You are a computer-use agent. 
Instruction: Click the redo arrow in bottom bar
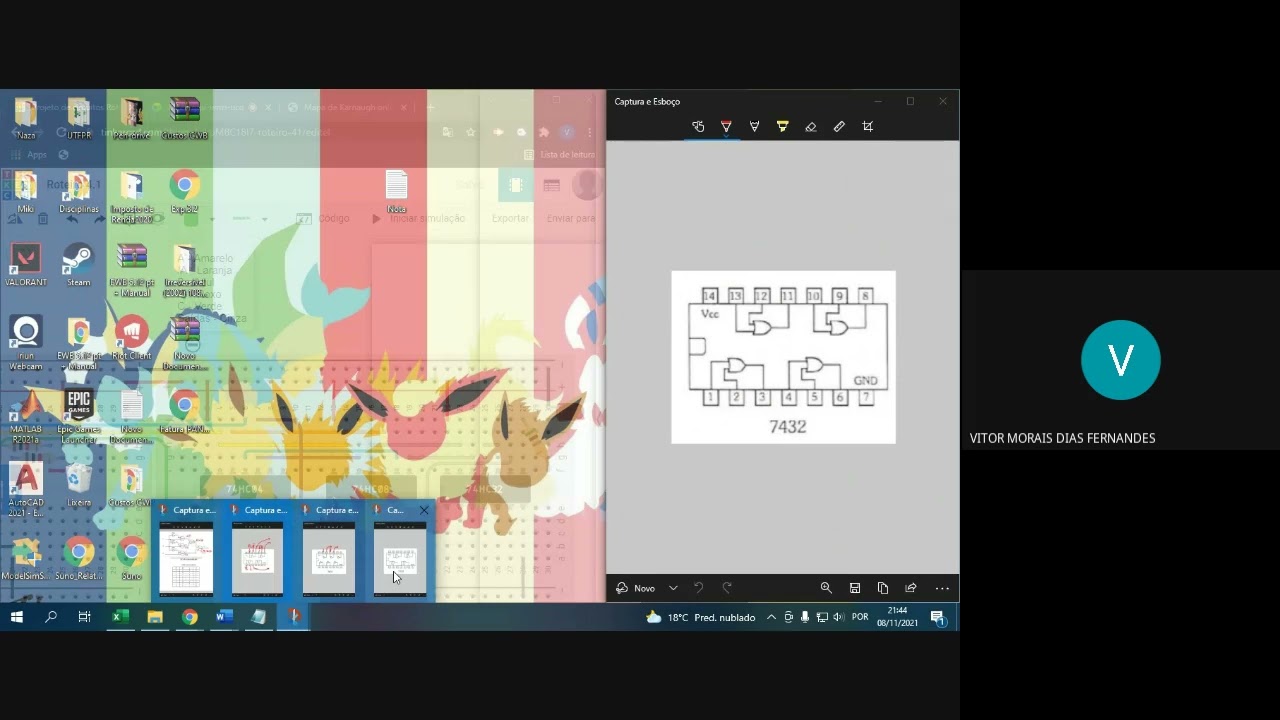(727, 588)
